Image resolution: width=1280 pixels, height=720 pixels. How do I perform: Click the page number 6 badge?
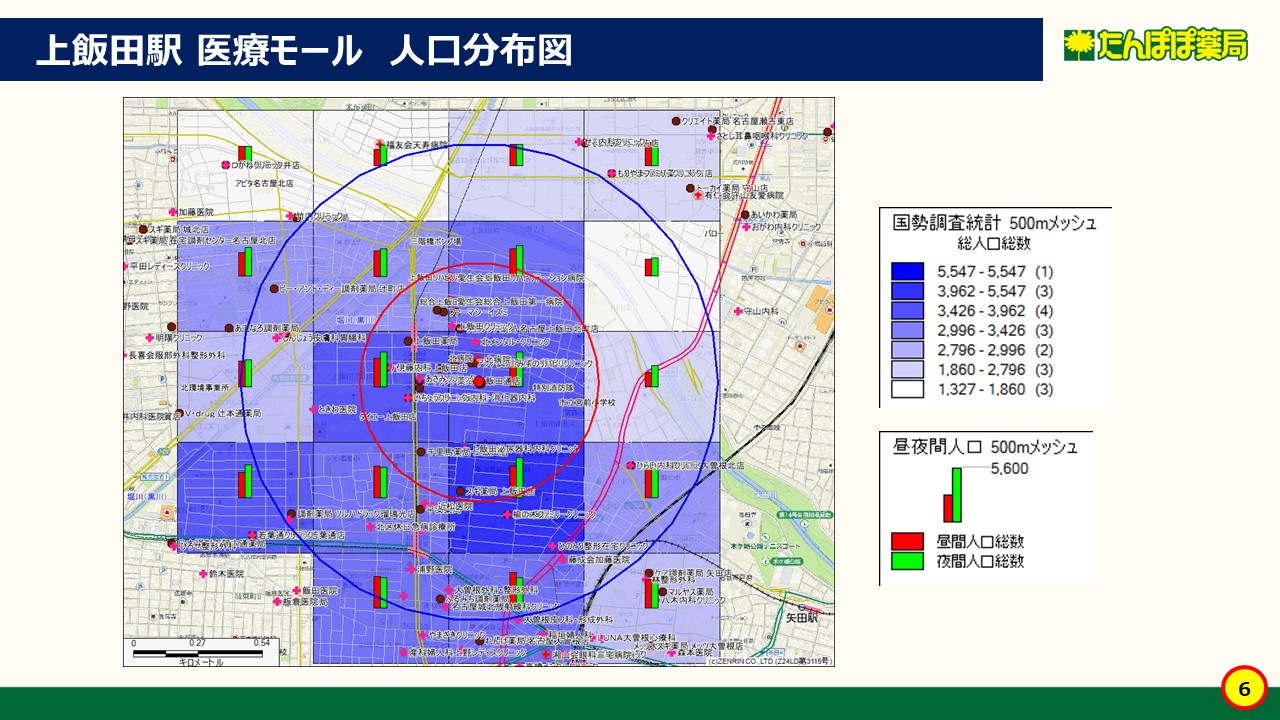(x=1244, y=689)
